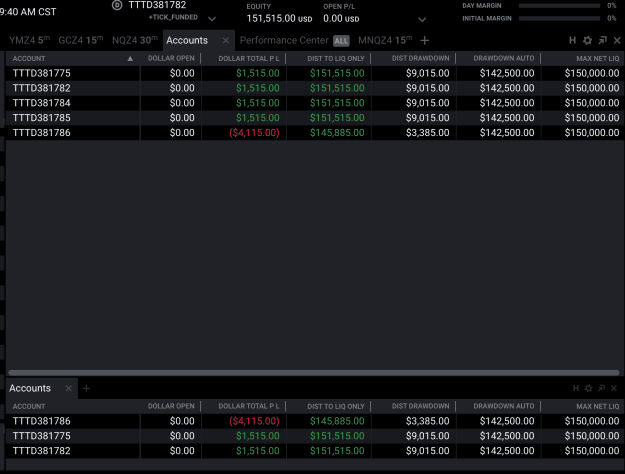This screenshot has width=625, height=474.
Task: Sort the upper table by DOLLAR OPEN
Action: (171, 59)
